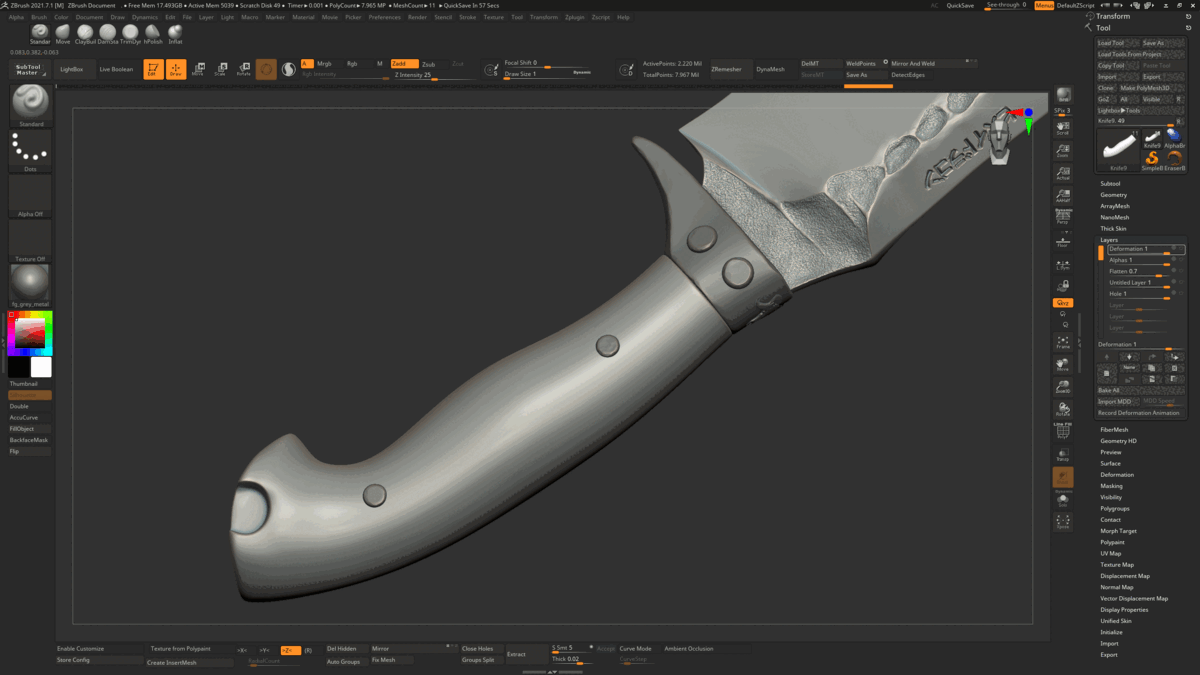Open the Zplugin menu

click(573, 16)
